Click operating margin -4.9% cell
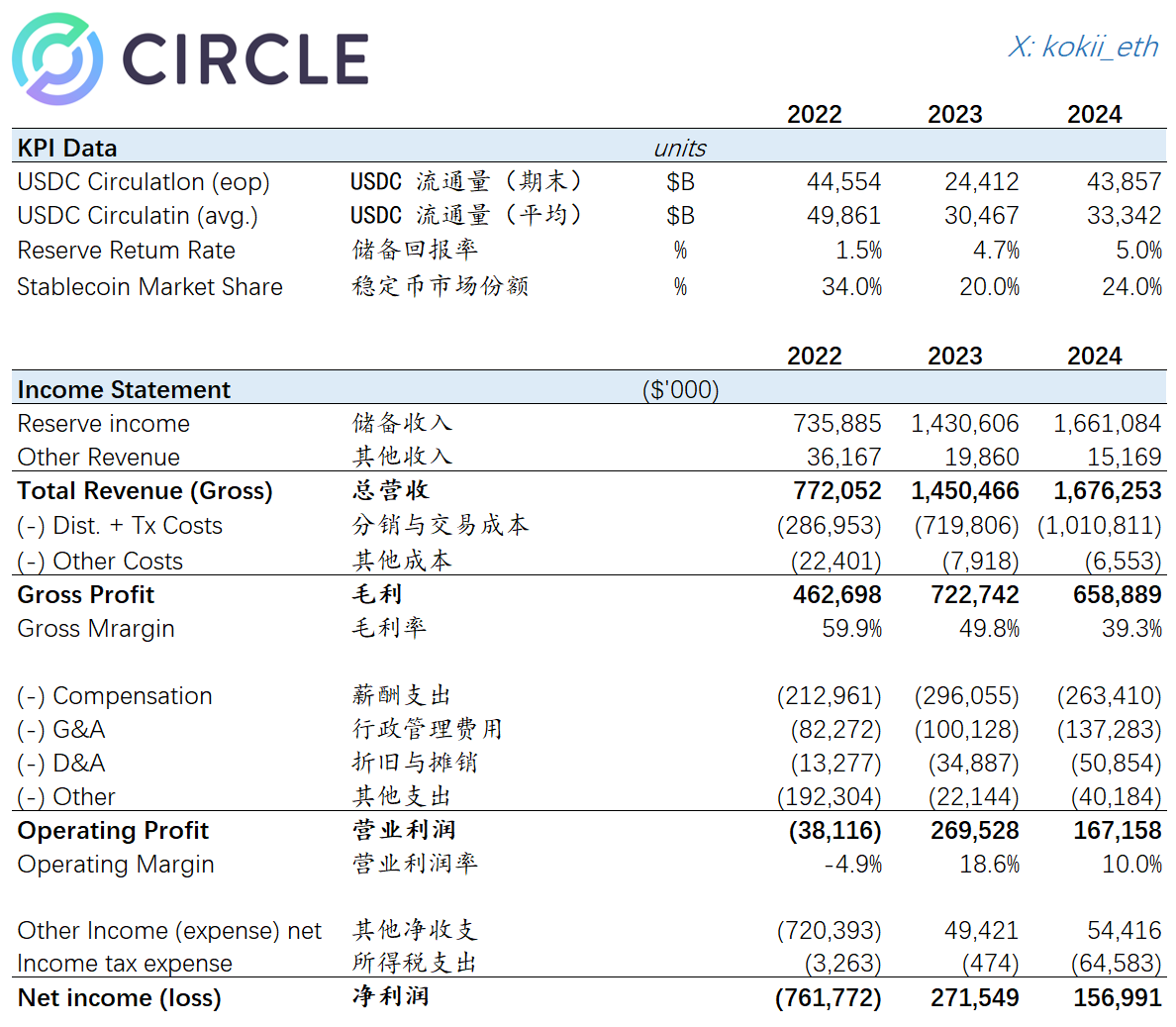1176x1027 pixels. [x=852, y=865]
